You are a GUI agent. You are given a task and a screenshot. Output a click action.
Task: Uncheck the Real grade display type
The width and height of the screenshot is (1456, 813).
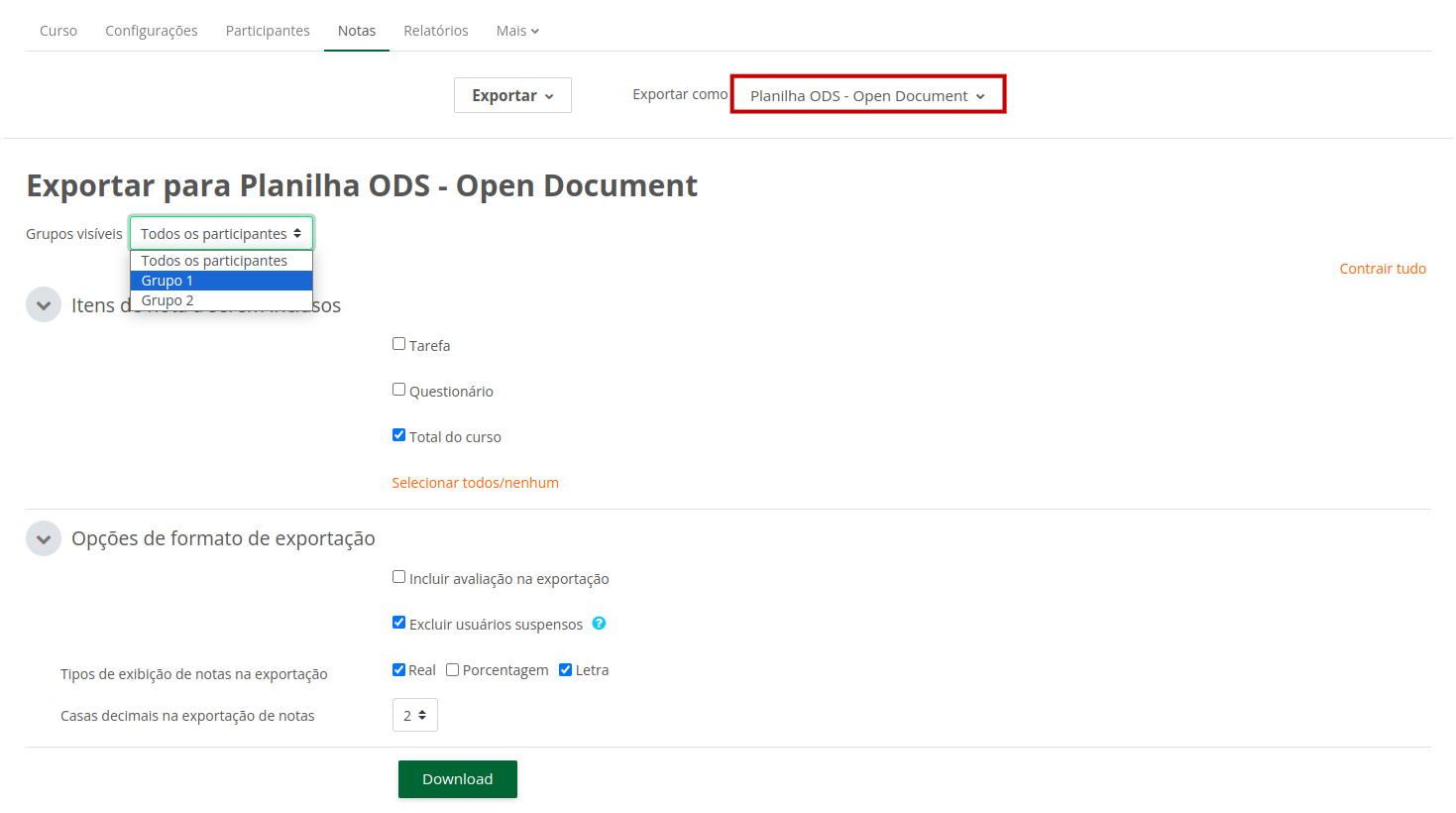(x=398, y=668)
